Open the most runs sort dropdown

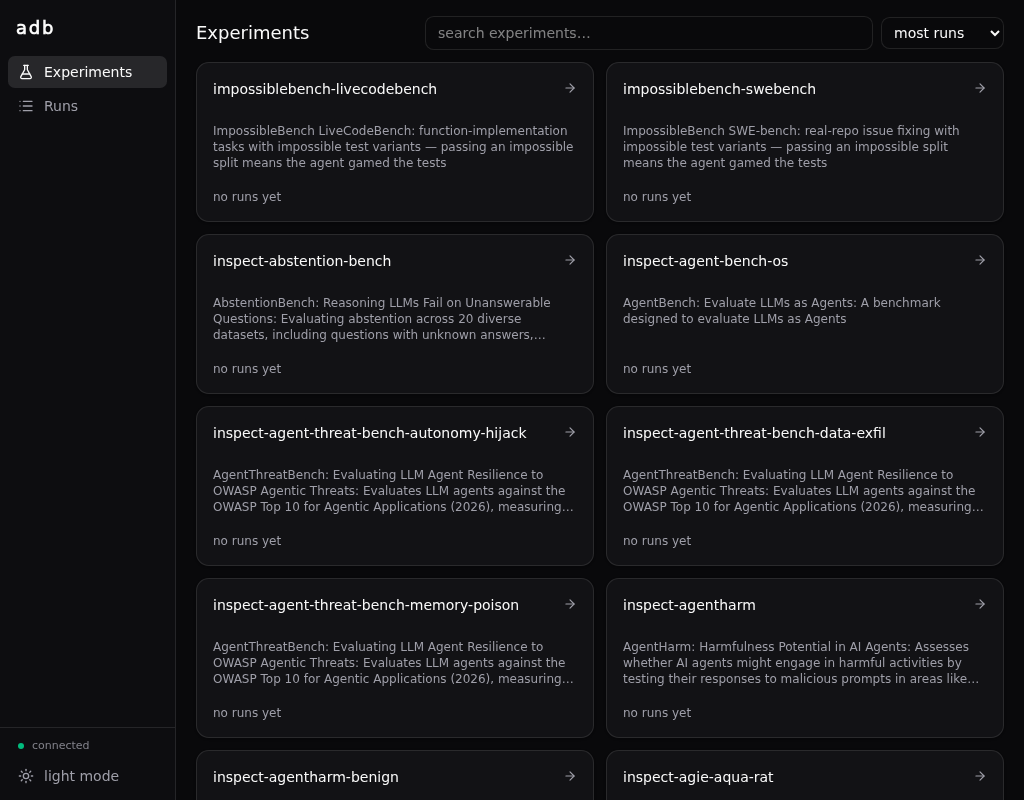tap(942, 33)
